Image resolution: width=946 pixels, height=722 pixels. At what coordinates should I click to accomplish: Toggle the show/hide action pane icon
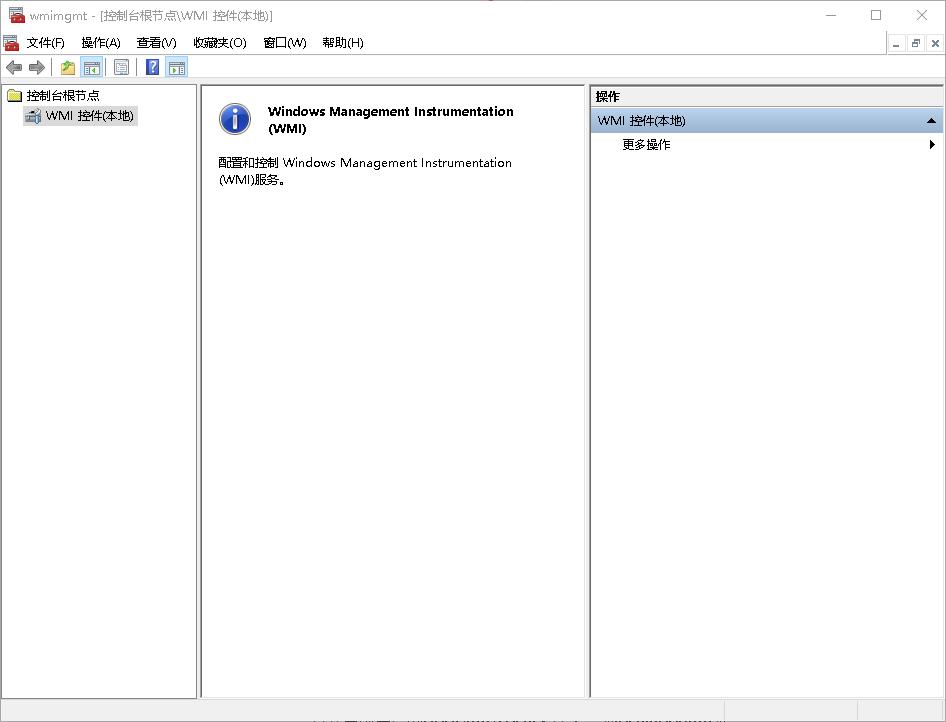tap(177, 68)
